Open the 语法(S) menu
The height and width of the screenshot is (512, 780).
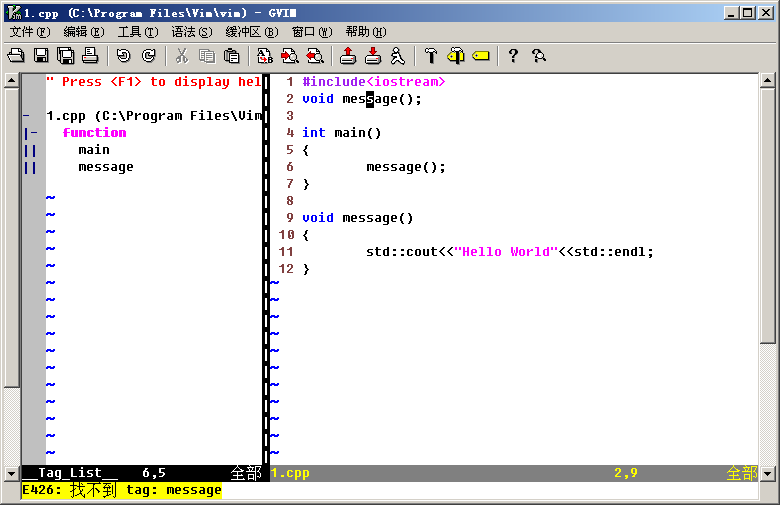(192, 32)
